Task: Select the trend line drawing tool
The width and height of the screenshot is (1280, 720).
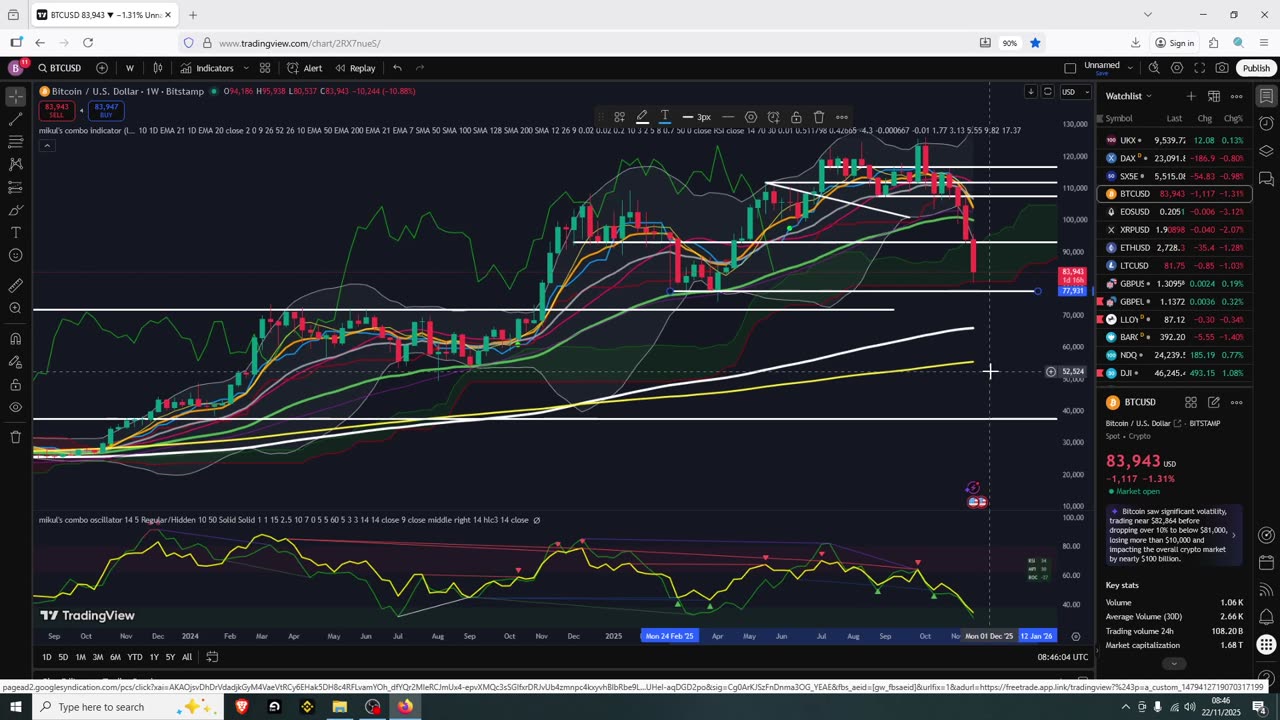Action: click(x=15, y=119)
